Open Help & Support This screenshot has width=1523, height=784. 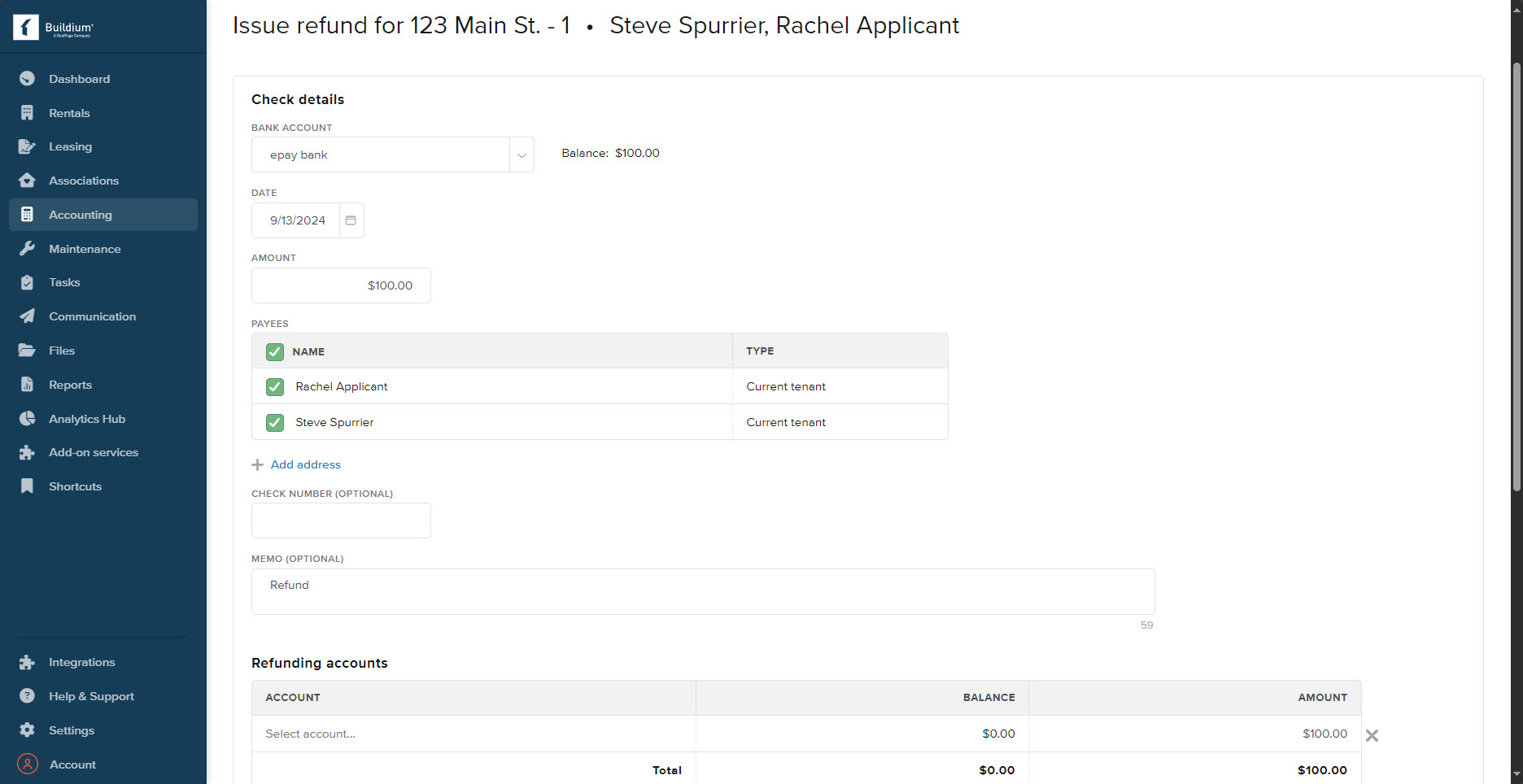pyautogui.click(x=91, y=696)
